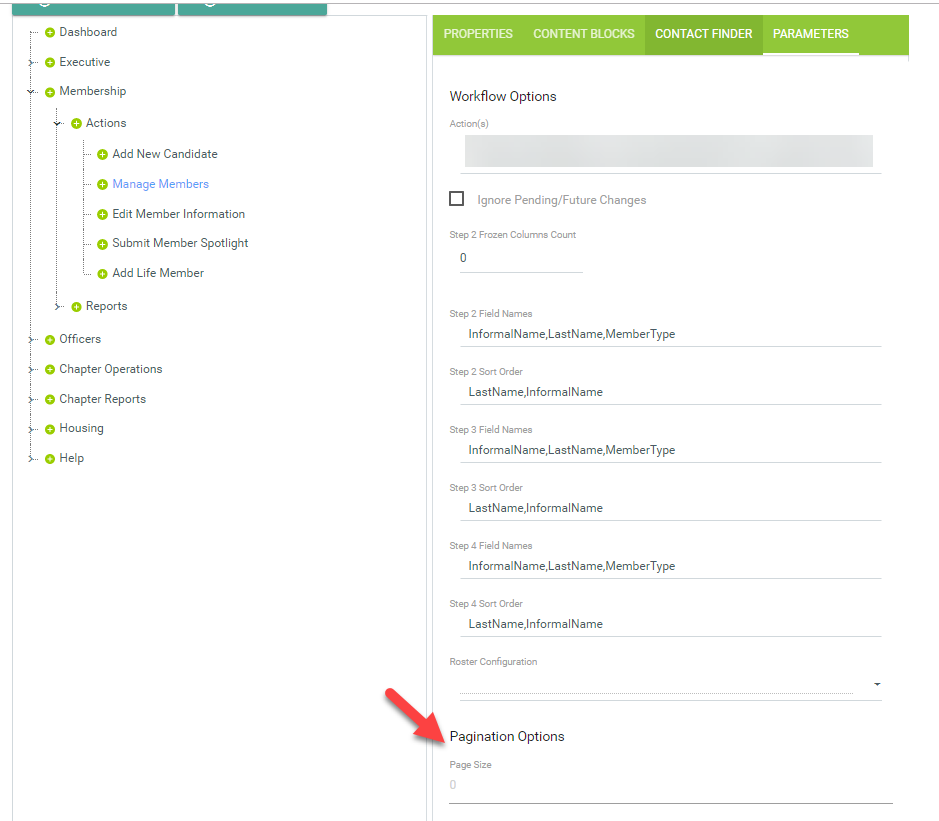Click the green icon next to Help
The width and height of the screenshot is (939, 821).
coord(50,459)
